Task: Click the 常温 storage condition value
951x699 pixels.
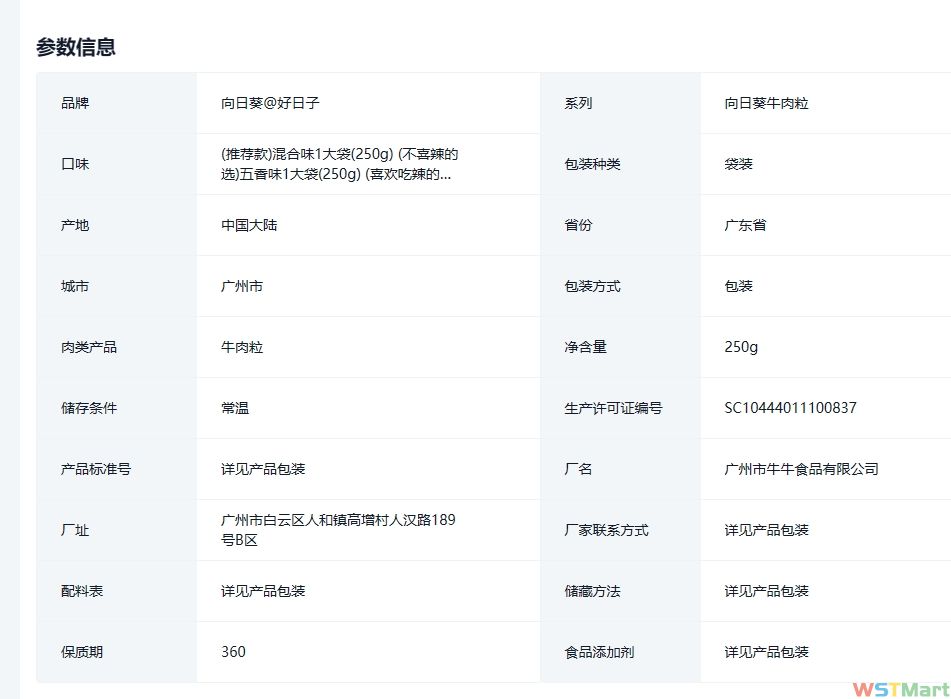Action: coord(235,408)
